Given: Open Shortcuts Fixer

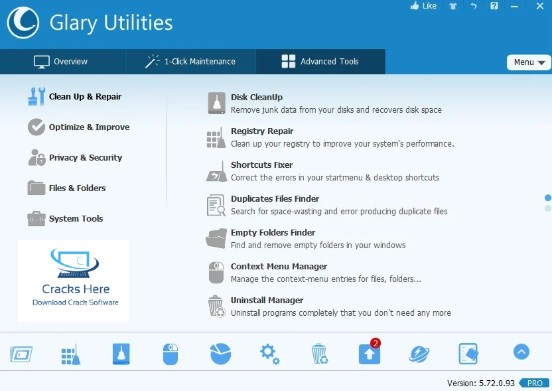Looking at the screenshot, I should (323, 171).
